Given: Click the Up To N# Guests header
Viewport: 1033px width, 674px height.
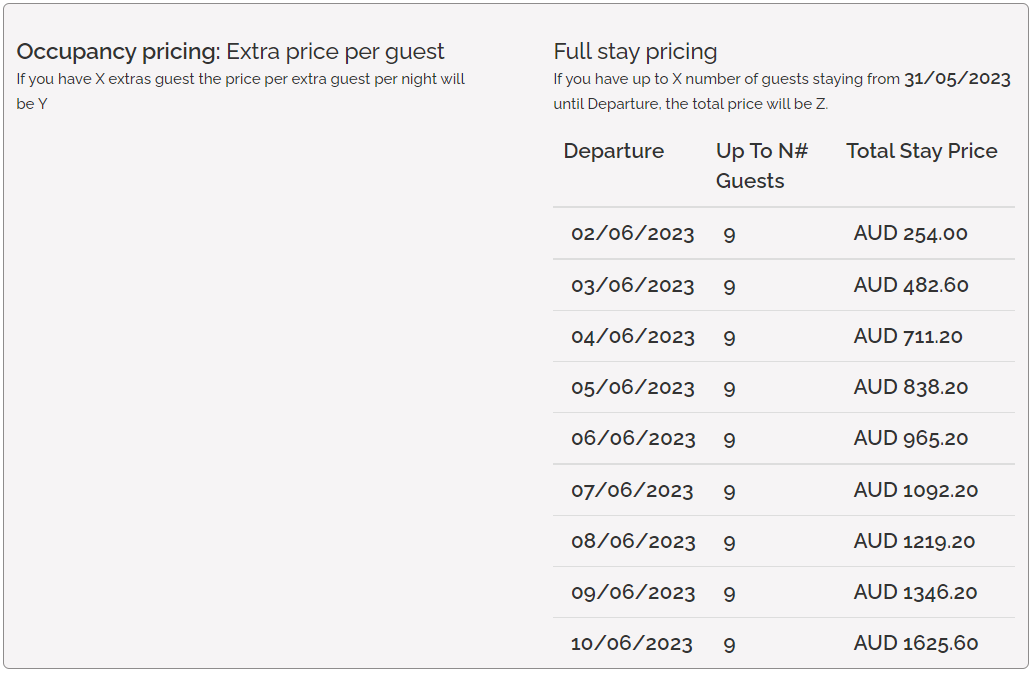Looking at the screenshot, I should 761,165.
